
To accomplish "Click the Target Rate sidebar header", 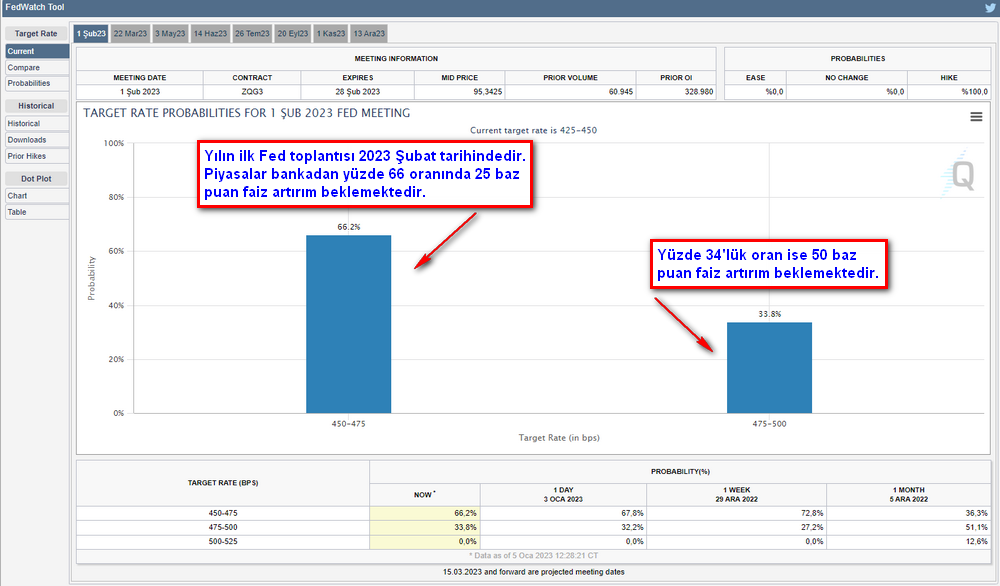I will click(x=36, y=34).
